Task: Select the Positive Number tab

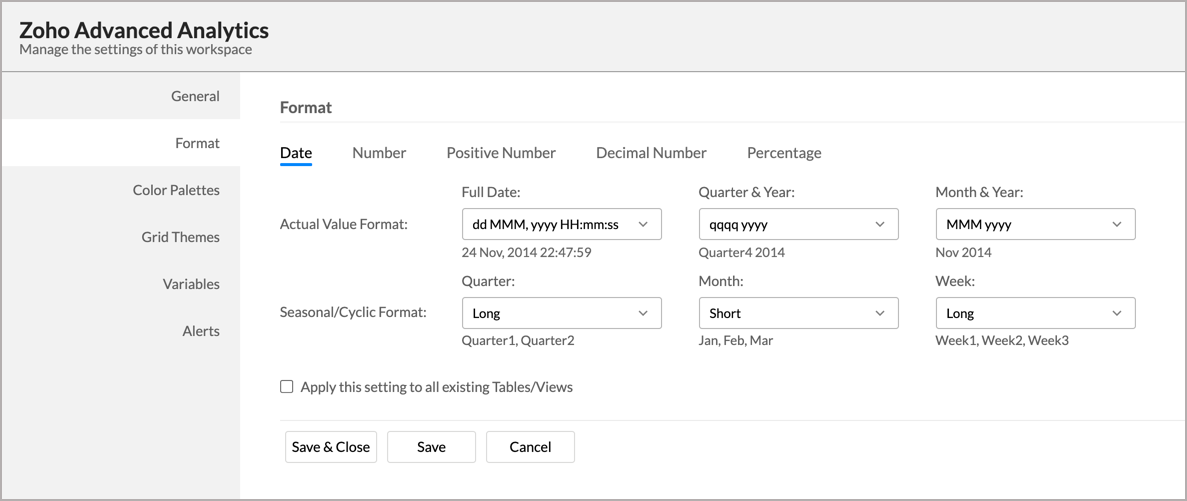Action: point(501,153)
